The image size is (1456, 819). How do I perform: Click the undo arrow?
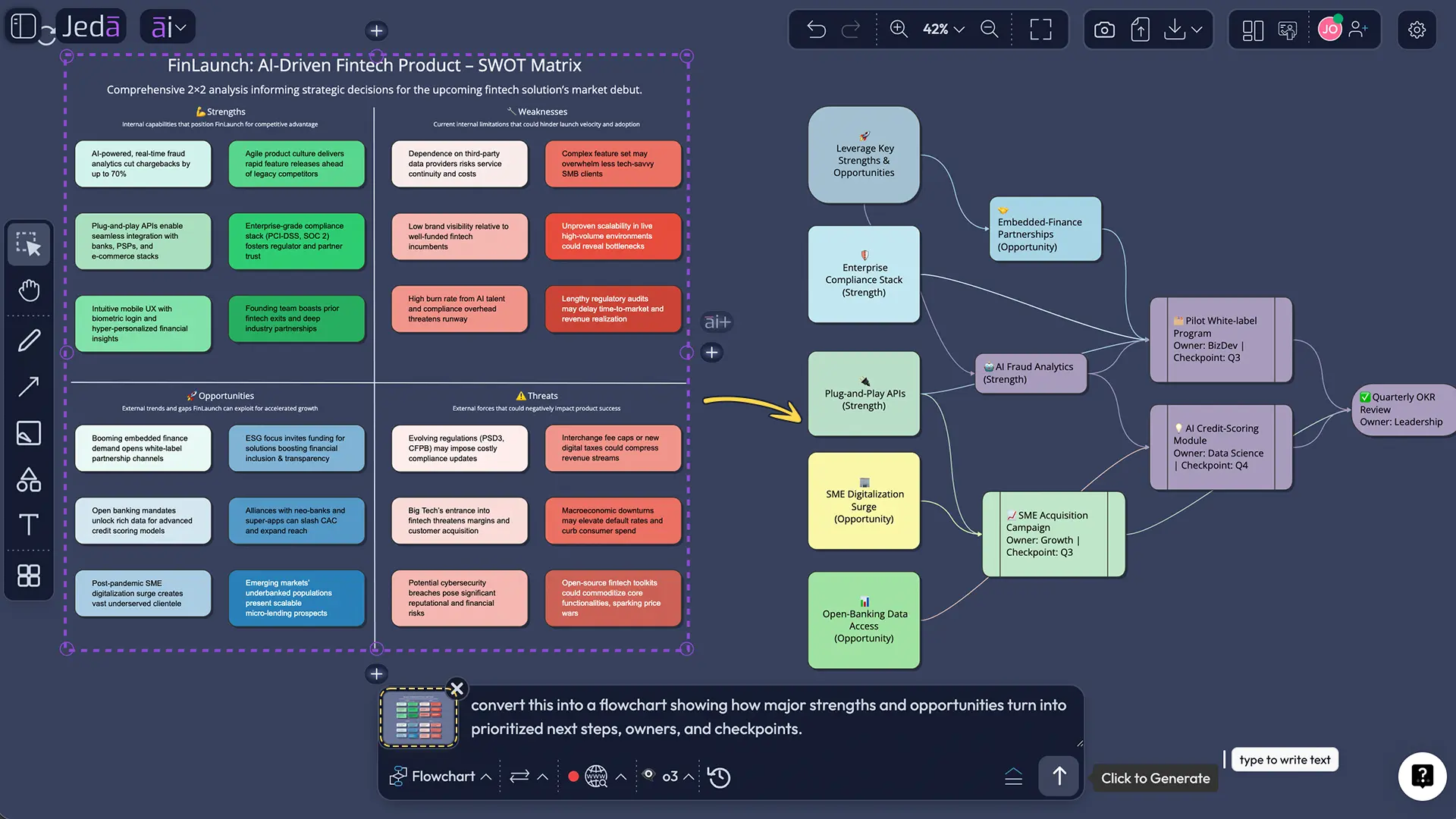[x=816, y=30]
